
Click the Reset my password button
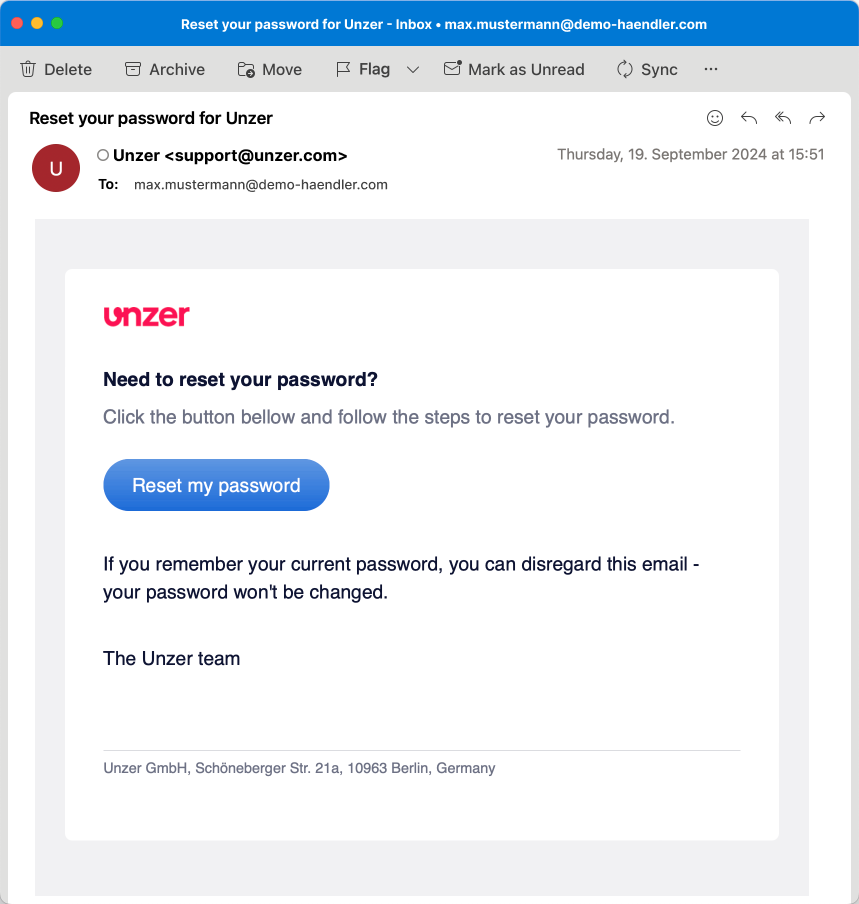tap(216, 485)
